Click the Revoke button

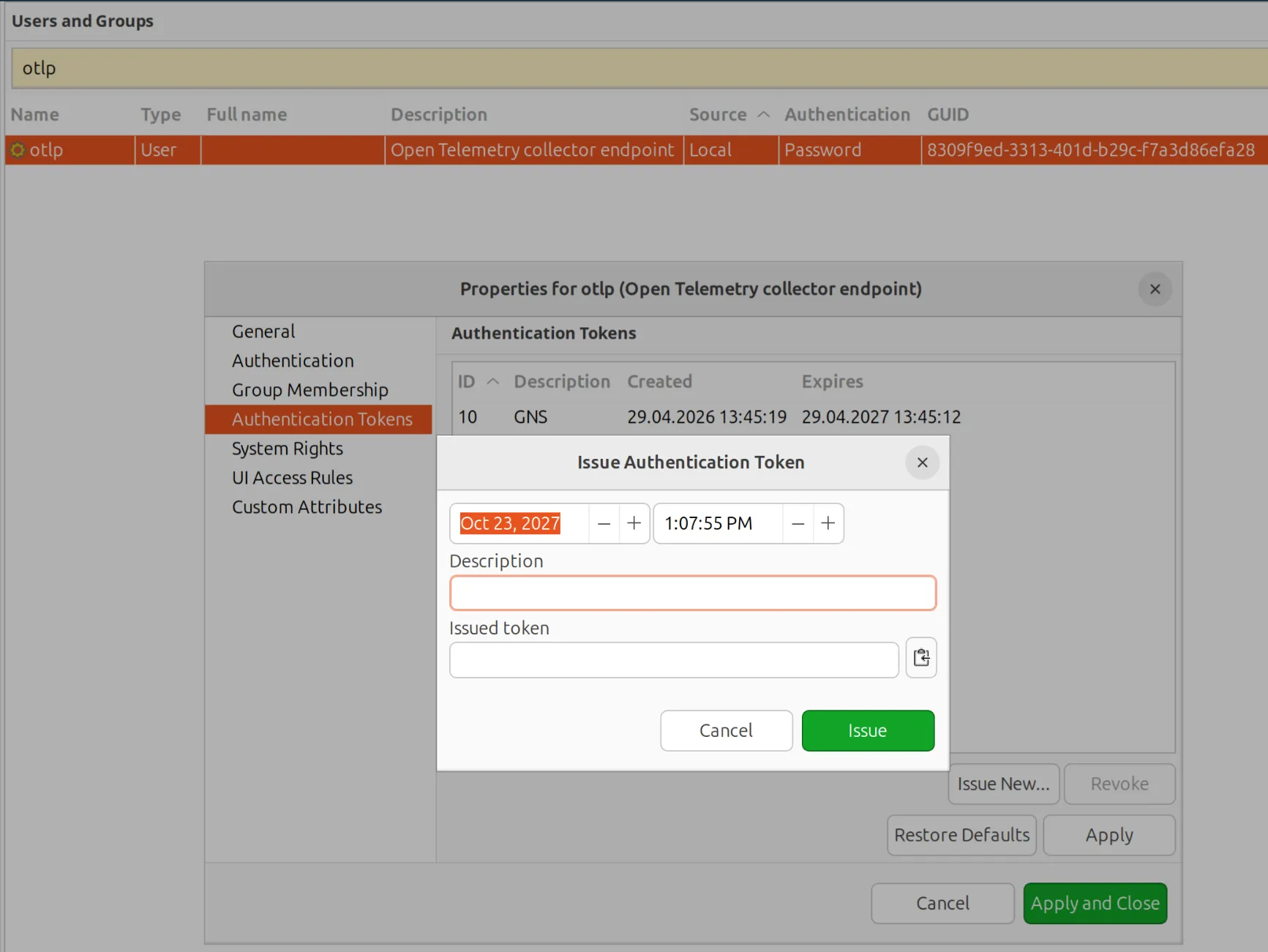(1119, 784)
